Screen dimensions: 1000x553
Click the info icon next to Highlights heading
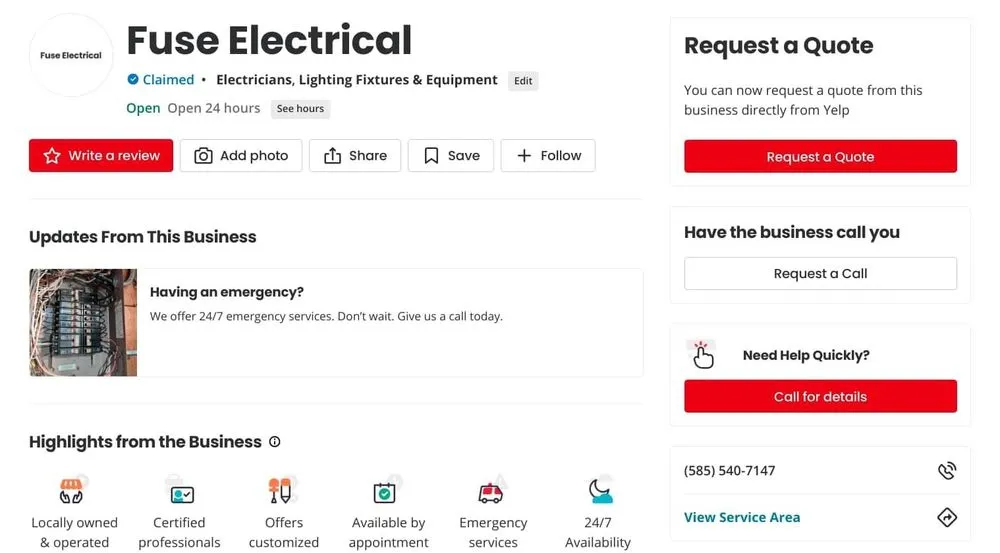[275, 442]
